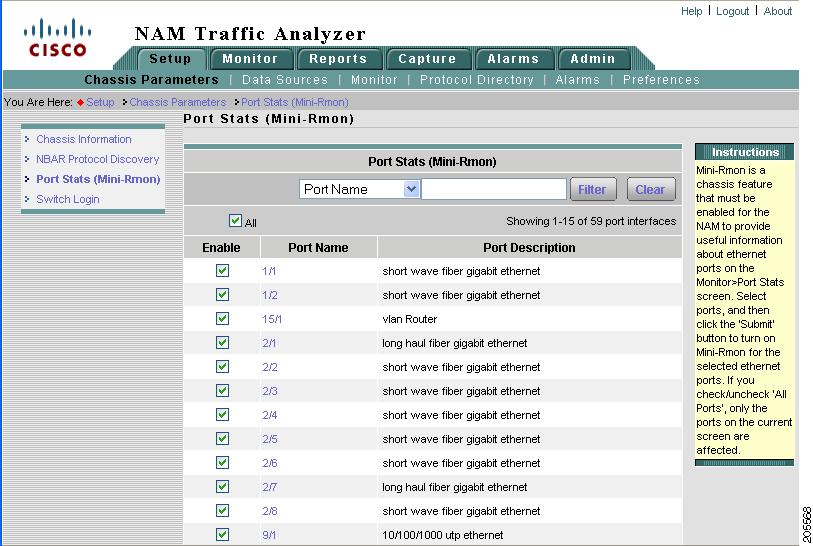The width and height of the screenshot is (813, 546).
Task: Click the Instructions panel header
Action: (745, 152)
